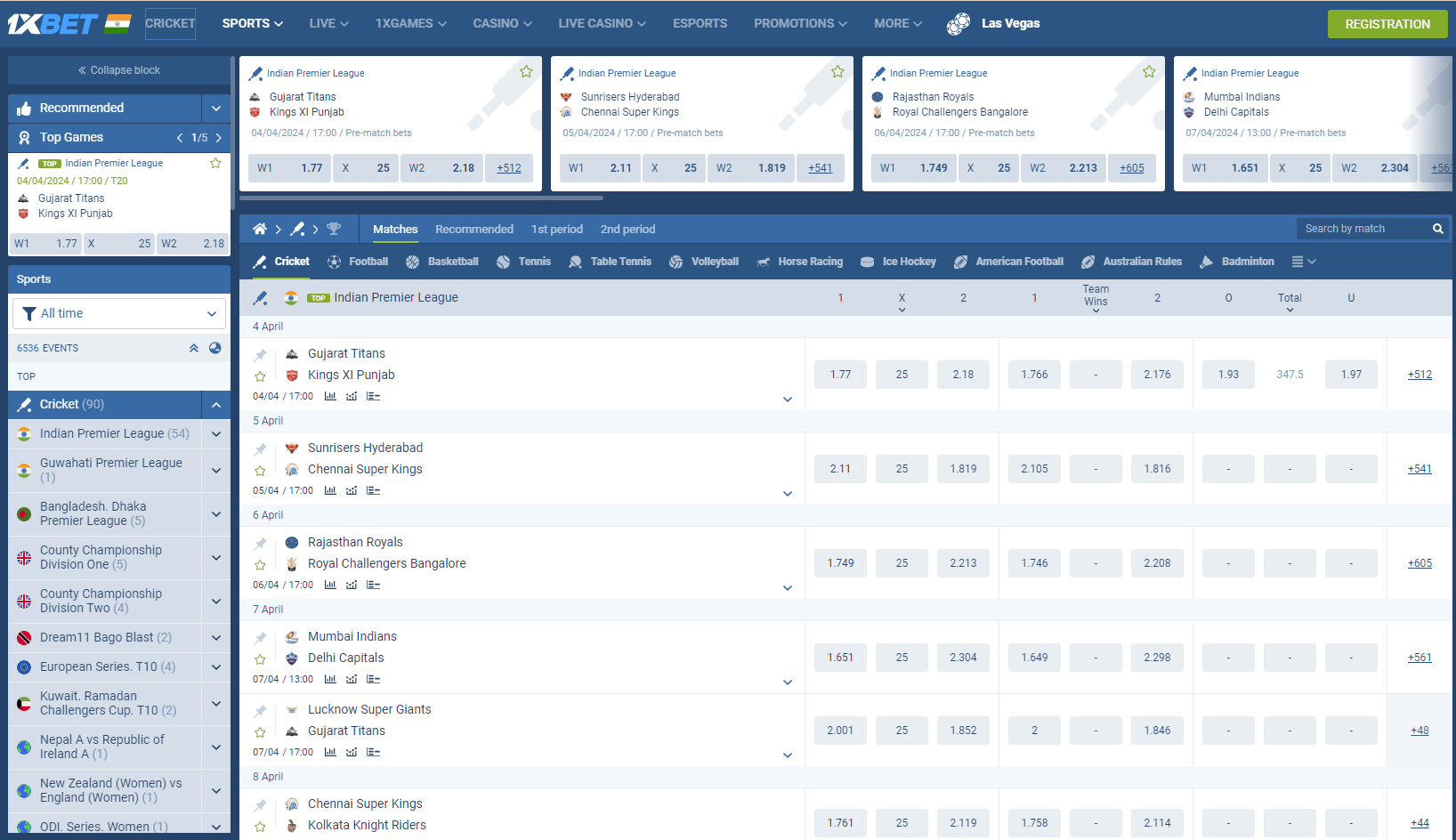1456x840 pixels.
Task: Click the home icon in breadcrumb
Action: point(260,229)
